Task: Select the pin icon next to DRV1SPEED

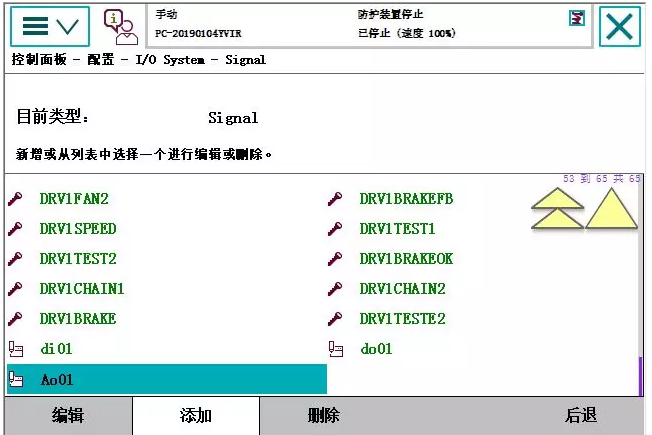Action: coord(15,229)
